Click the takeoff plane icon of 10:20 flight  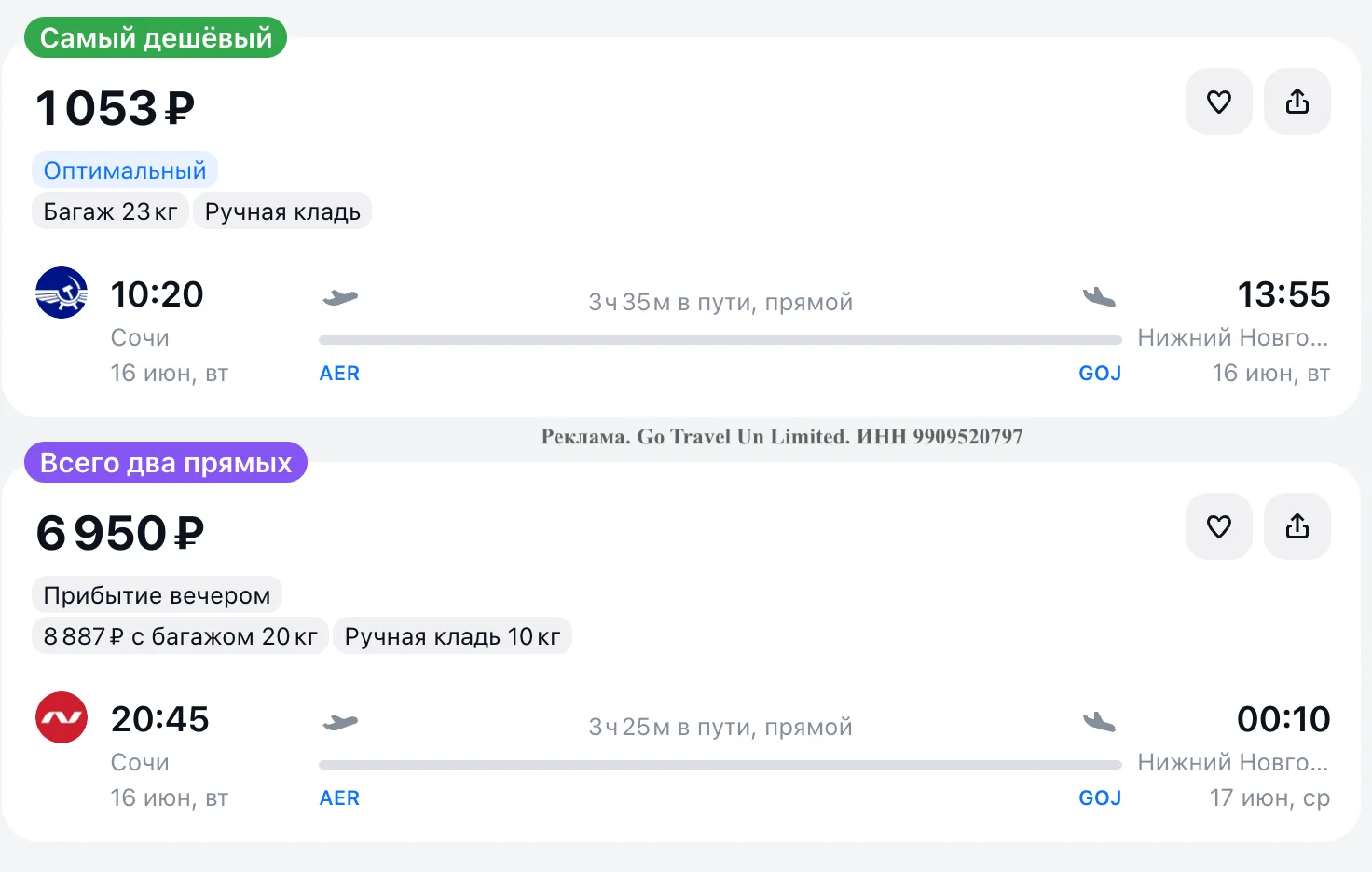[x=340, y=298]
